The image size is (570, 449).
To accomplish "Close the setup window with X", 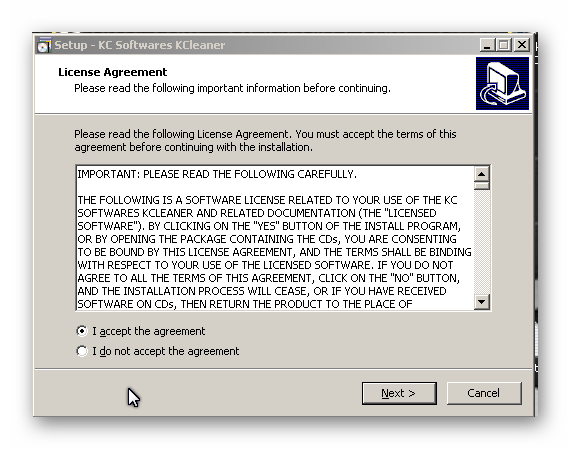I will (522, 45).
